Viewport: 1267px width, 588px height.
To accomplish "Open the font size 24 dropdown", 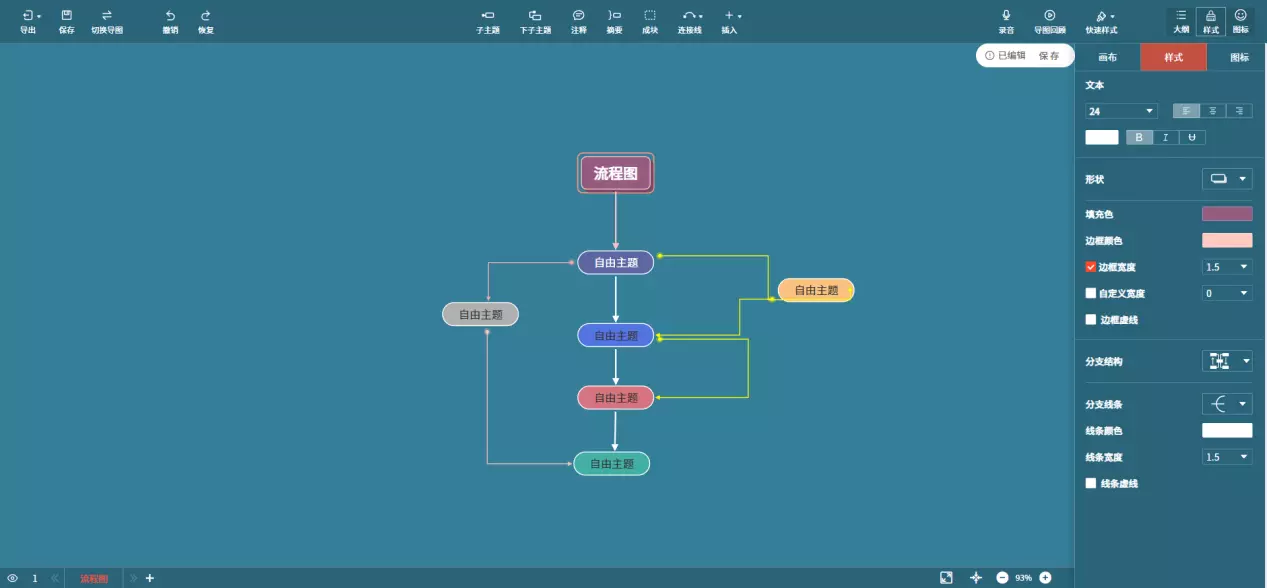I will click(1121, 111).
